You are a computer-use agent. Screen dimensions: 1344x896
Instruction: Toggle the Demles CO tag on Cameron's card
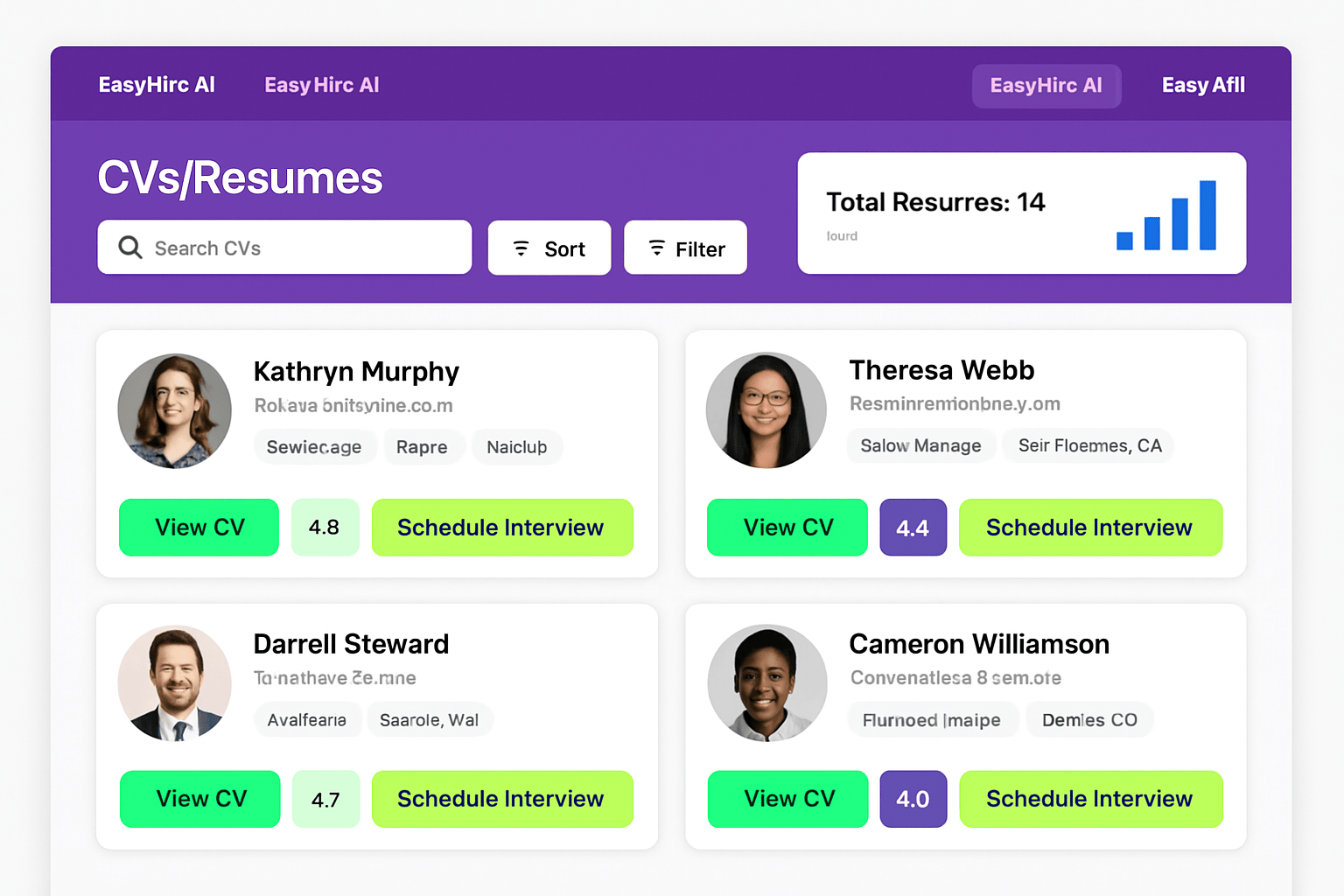pyautogui.click(x=1089, y=719)
